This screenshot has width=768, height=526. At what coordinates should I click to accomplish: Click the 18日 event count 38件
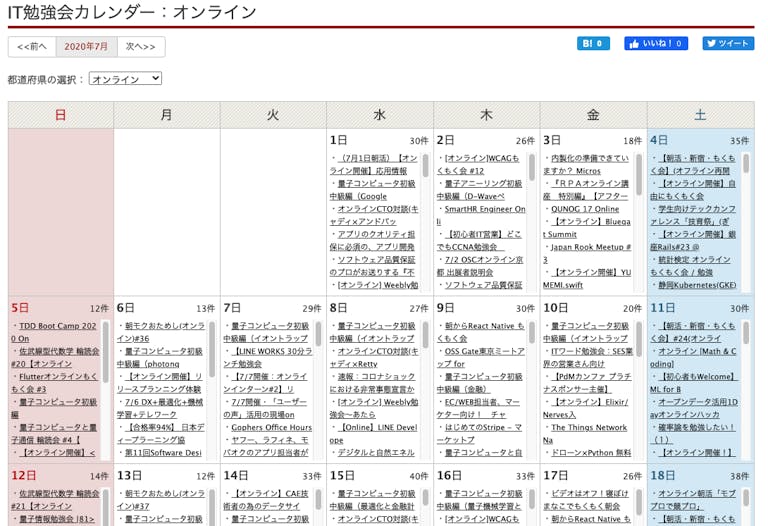tap(740, 476)
